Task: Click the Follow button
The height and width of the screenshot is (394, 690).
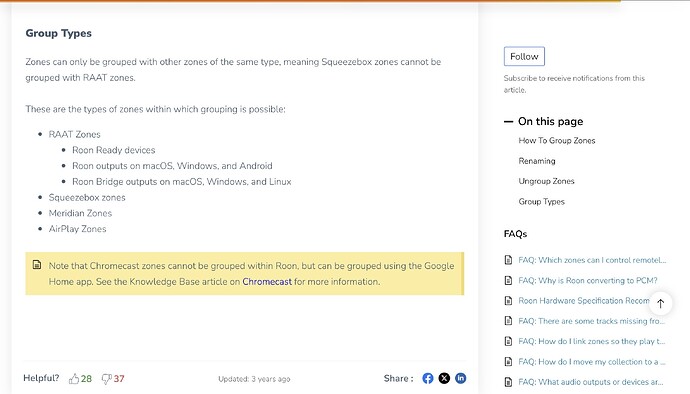Action: click(x=524, y=56)
